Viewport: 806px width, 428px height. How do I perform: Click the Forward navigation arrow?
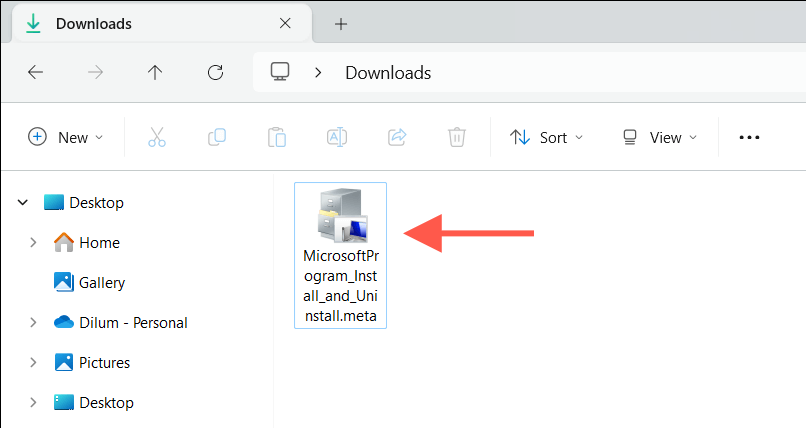(x=95, y=72)
